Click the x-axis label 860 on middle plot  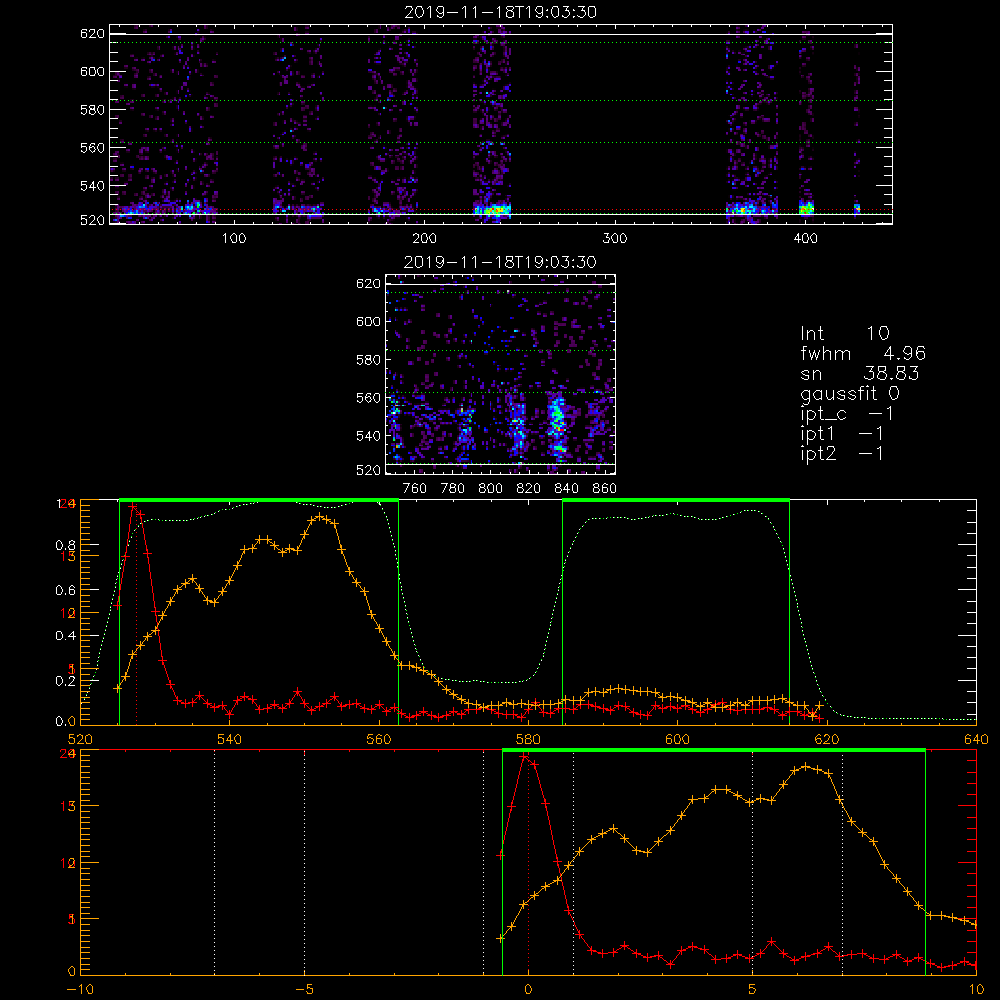coord(605,489)
